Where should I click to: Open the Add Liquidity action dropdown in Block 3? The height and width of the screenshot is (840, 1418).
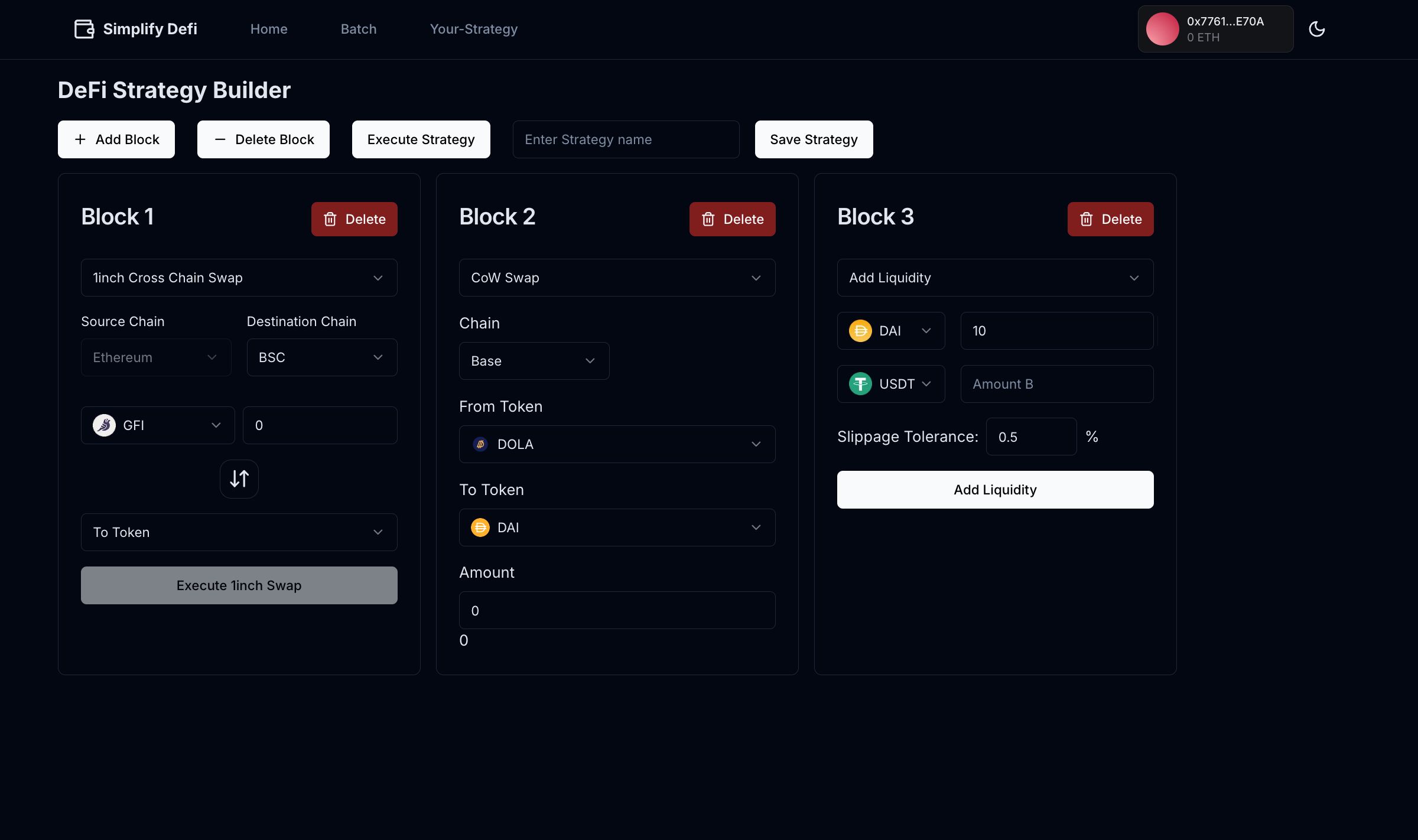(x=996, y=278)
